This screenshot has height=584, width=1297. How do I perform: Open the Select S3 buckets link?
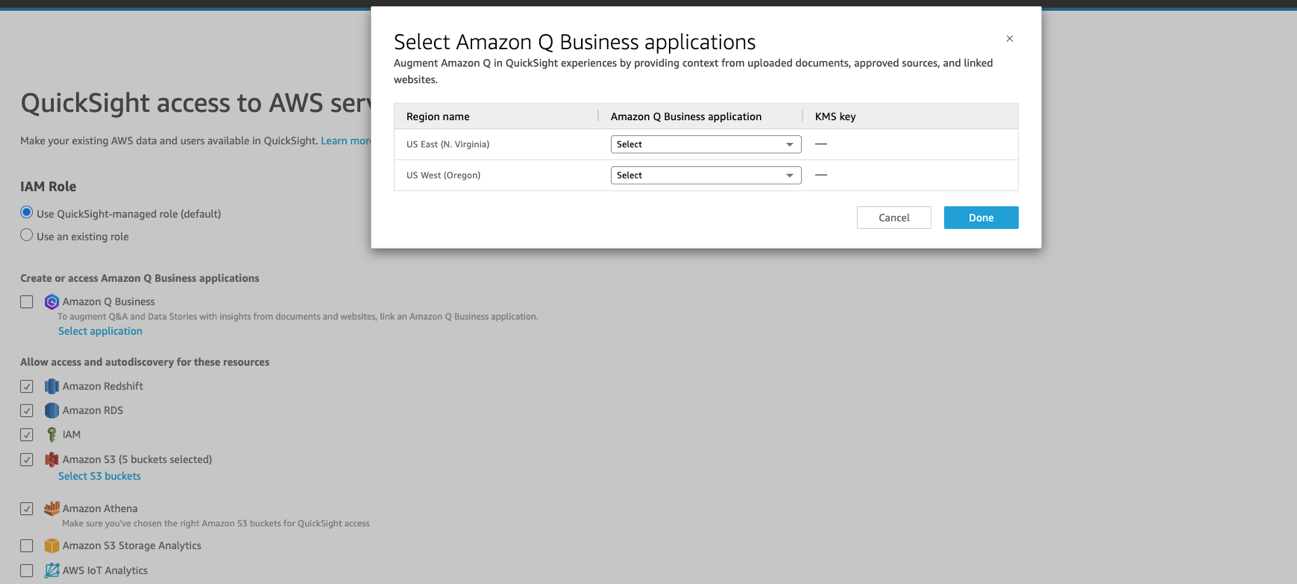[x=99, y=476]
